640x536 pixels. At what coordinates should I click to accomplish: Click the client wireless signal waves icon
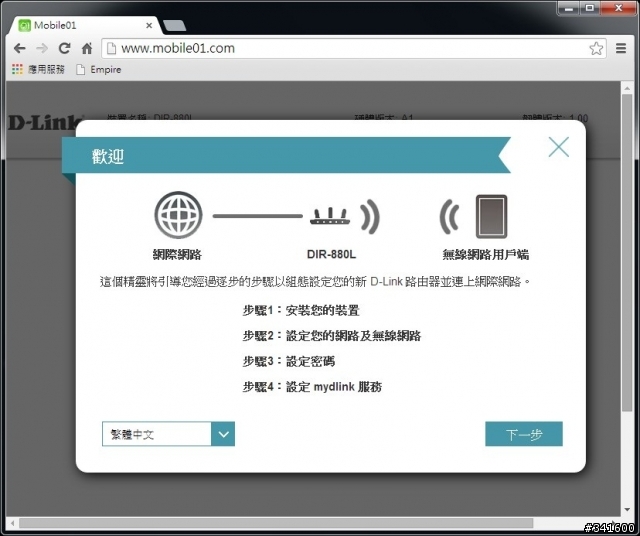pos(449,216)
